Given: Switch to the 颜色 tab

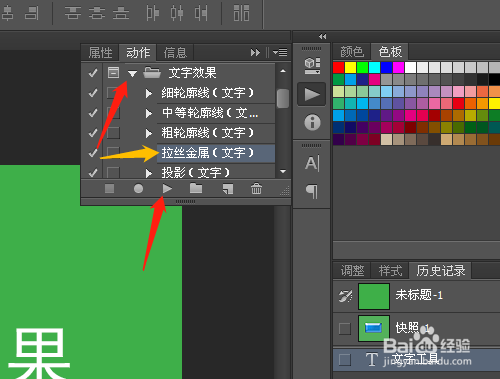Looking at the screenshot, I should [x=352, y=52].
